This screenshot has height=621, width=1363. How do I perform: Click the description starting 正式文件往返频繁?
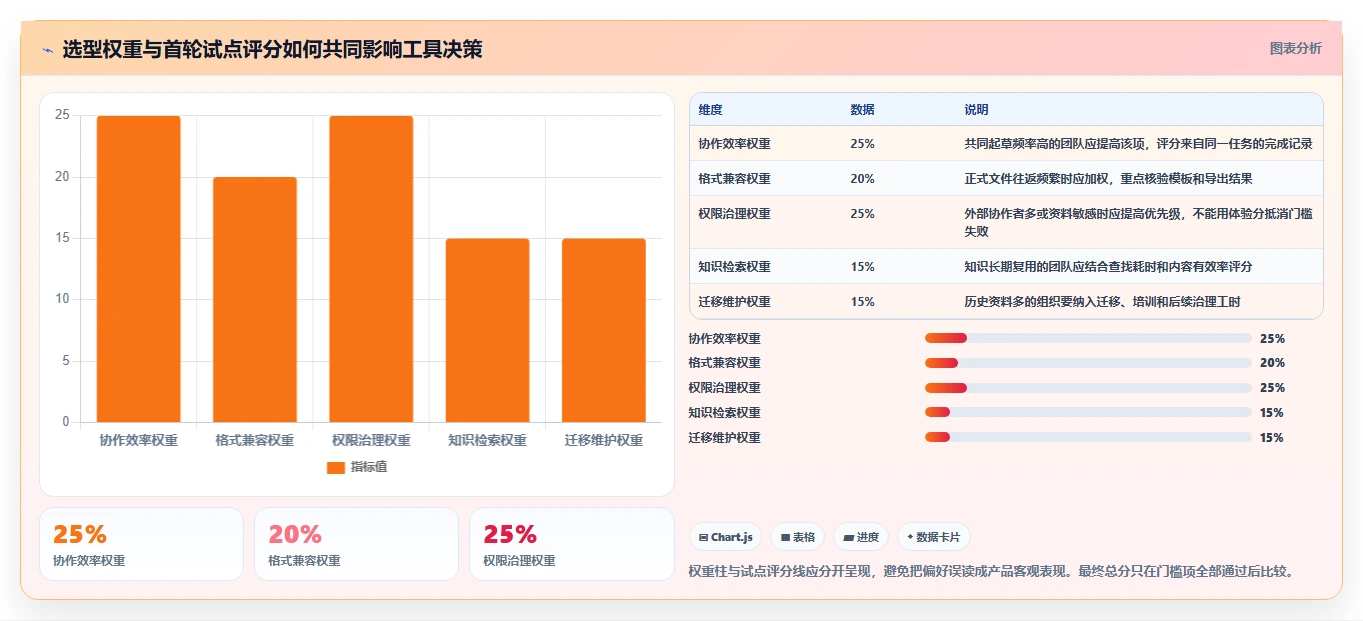[x=1108, y=179]
